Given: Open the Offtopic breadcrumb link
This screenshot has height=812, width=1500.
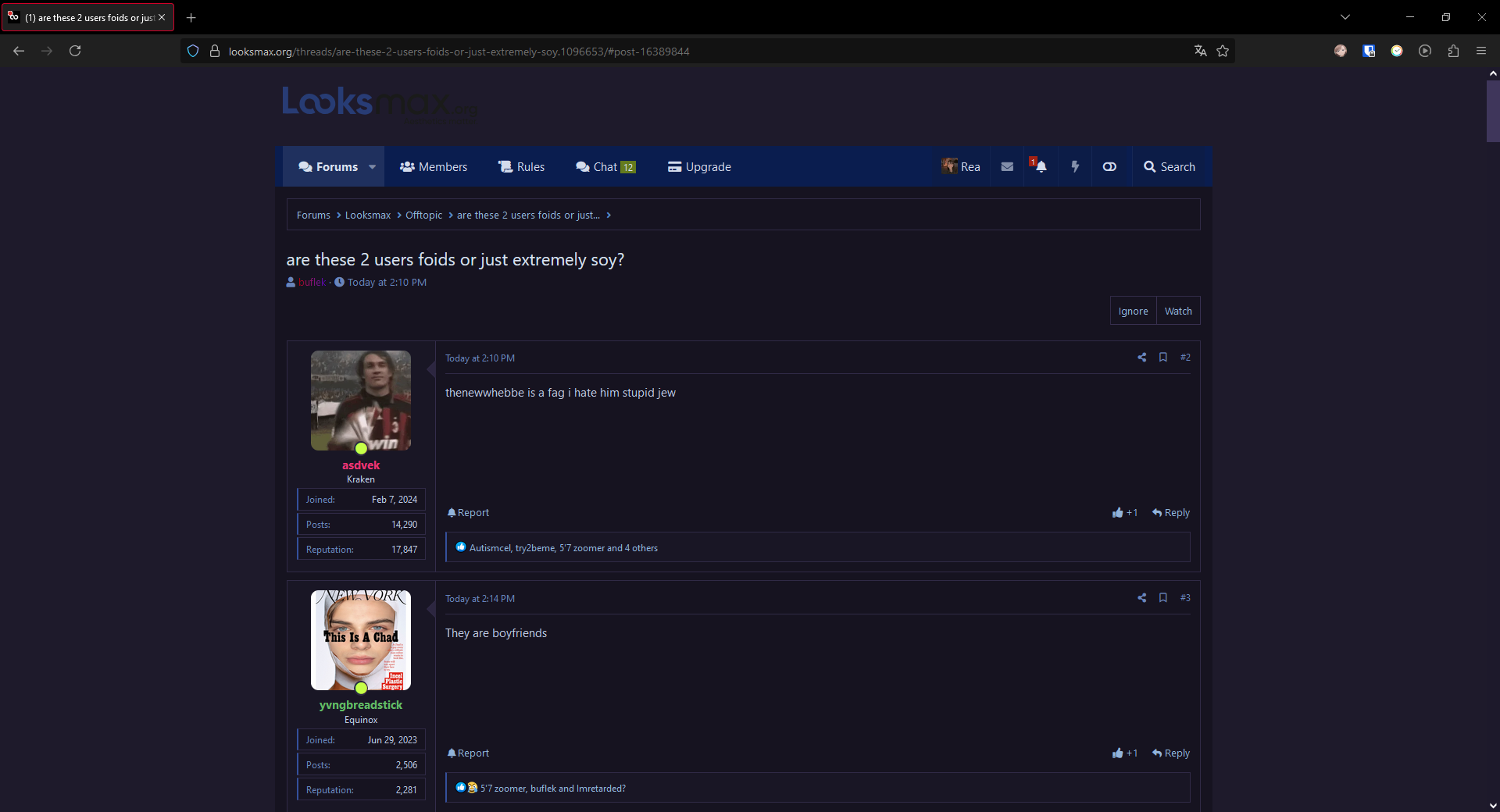Looking at the screenshot, I should tap(423, 215).
